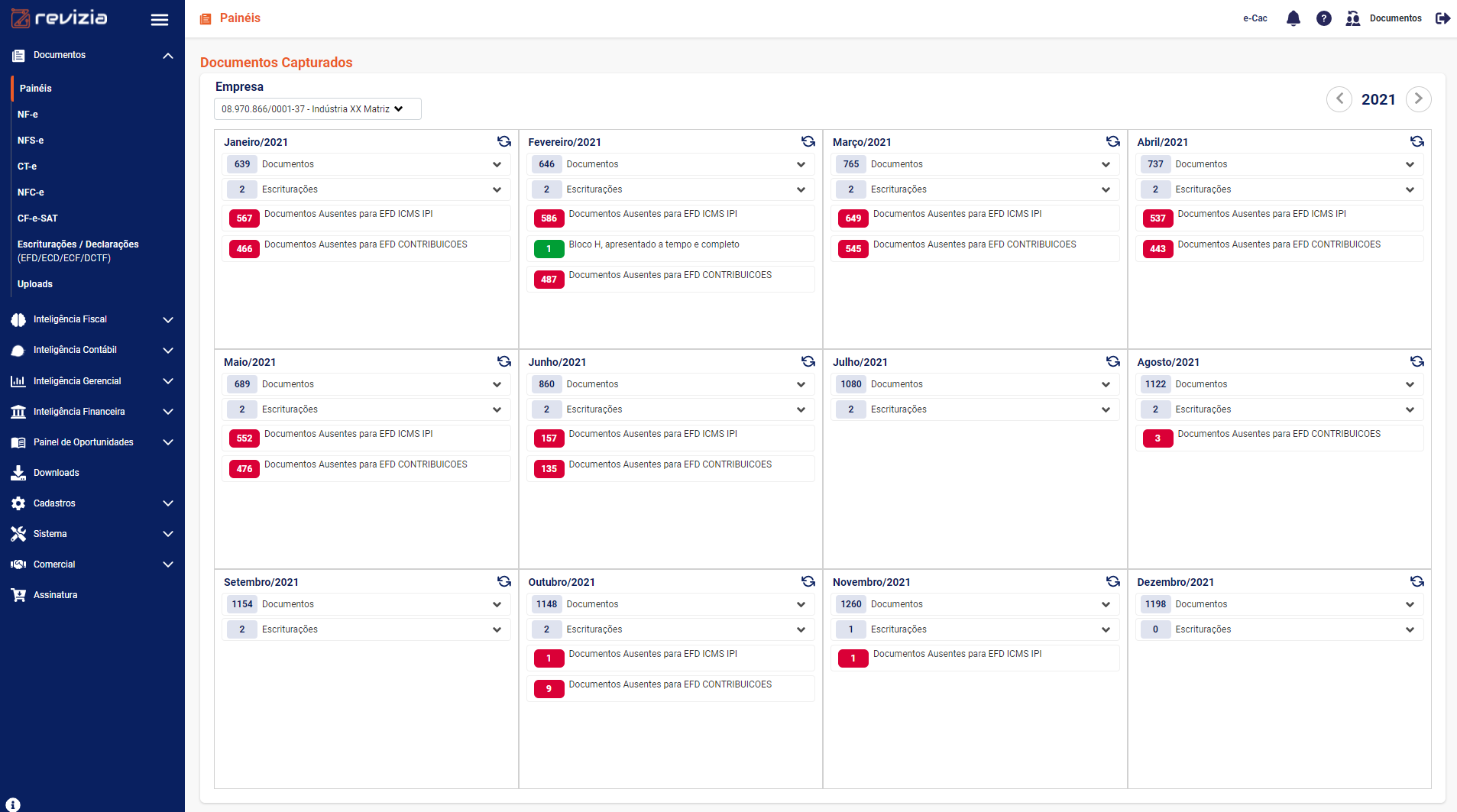This screenshot has height=812, width=1457.
Task: Open the notifications bell
Action: coord(1293,18)
